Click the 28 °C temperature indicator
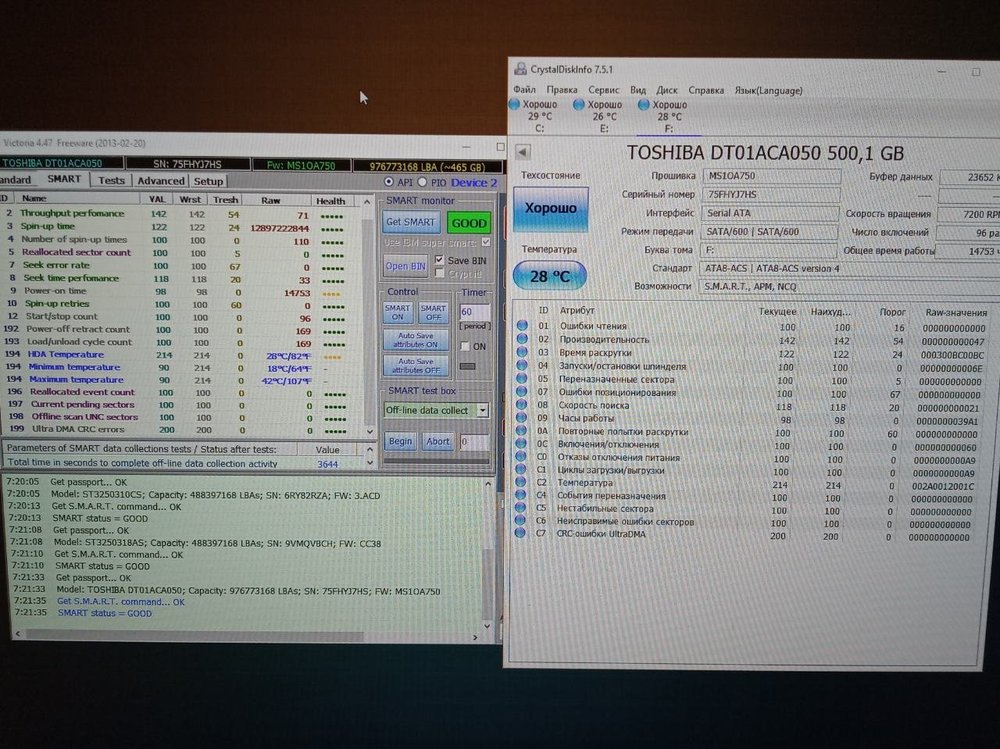Screen dimensions: 1000x749 (550, 275)
